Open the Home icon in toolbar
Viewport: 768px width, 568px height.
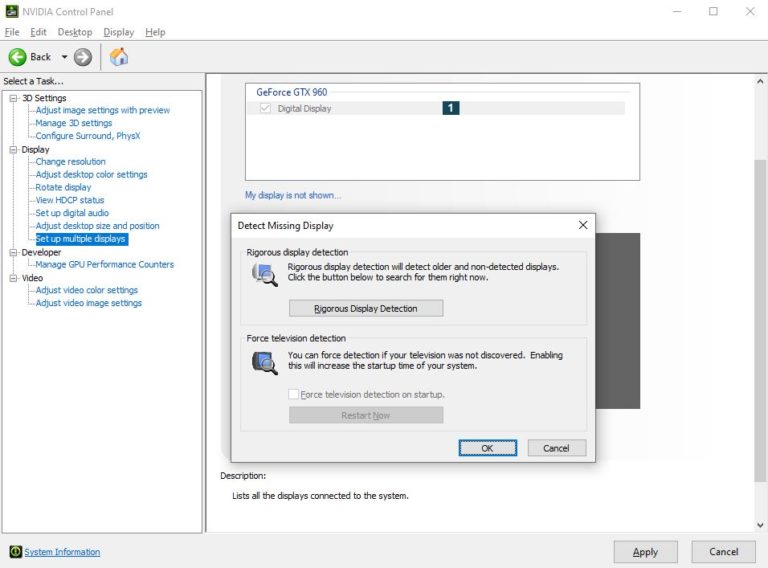click(x=119, y=57)
